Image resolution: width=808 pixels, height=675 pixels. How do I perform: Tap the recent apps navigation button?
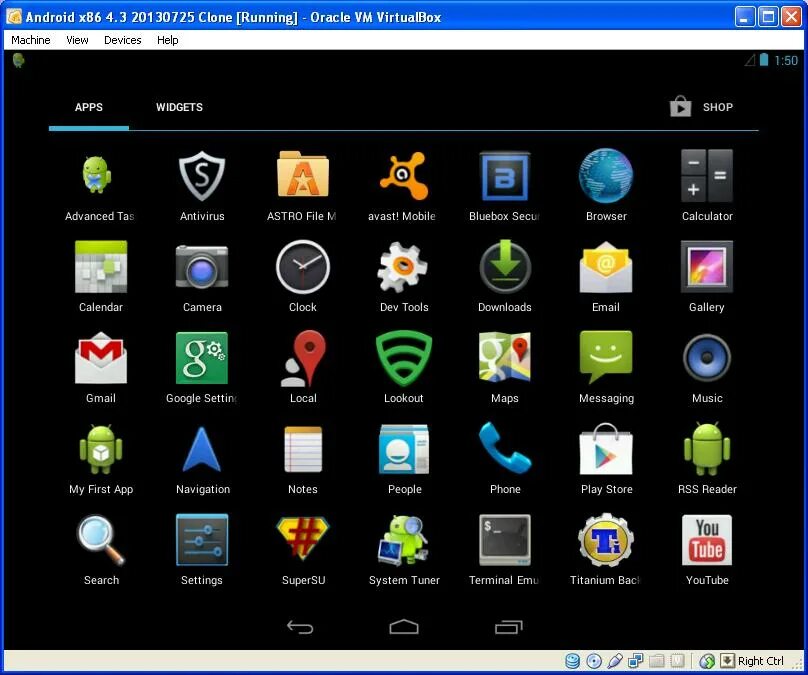coord(509,627)
